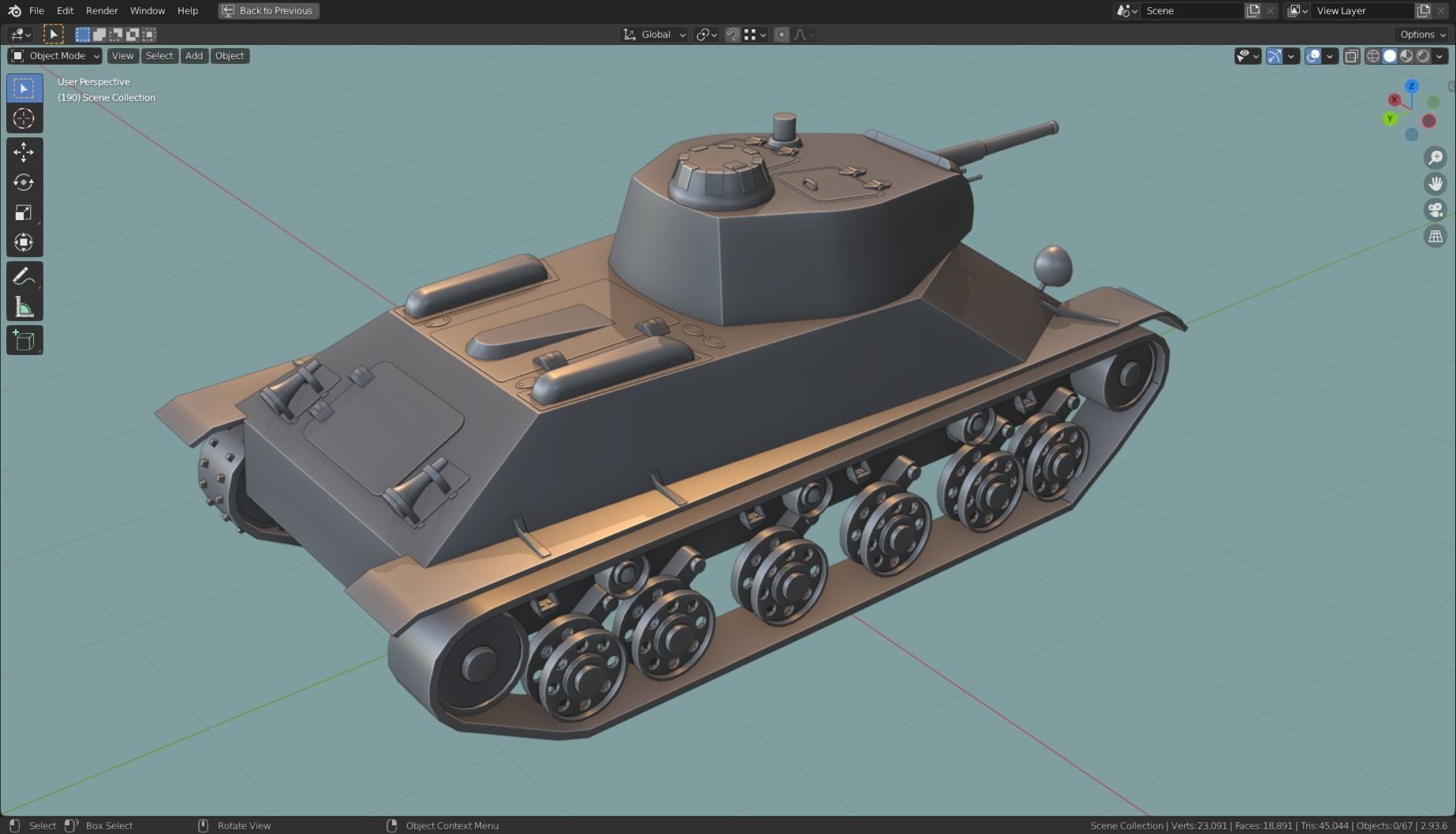Image resolution: width=1456 pixels, height=834 pixels.
Task: Set selection mode to Invert
Action: pos(133,34)
